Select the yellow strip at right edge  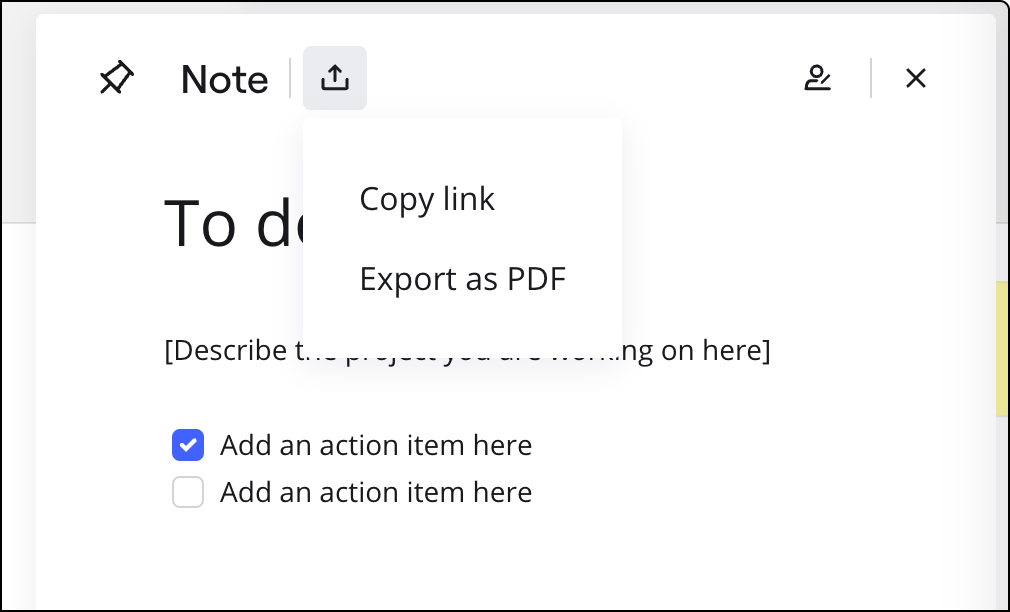click(x=1002, y=348)
